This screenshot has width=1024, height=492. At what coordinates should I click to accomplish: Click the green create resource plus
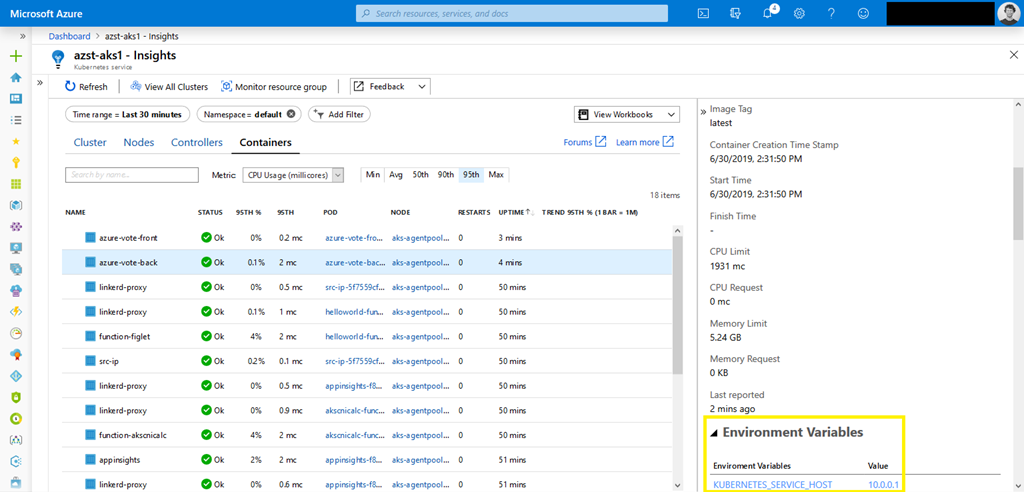coord(15,56)
